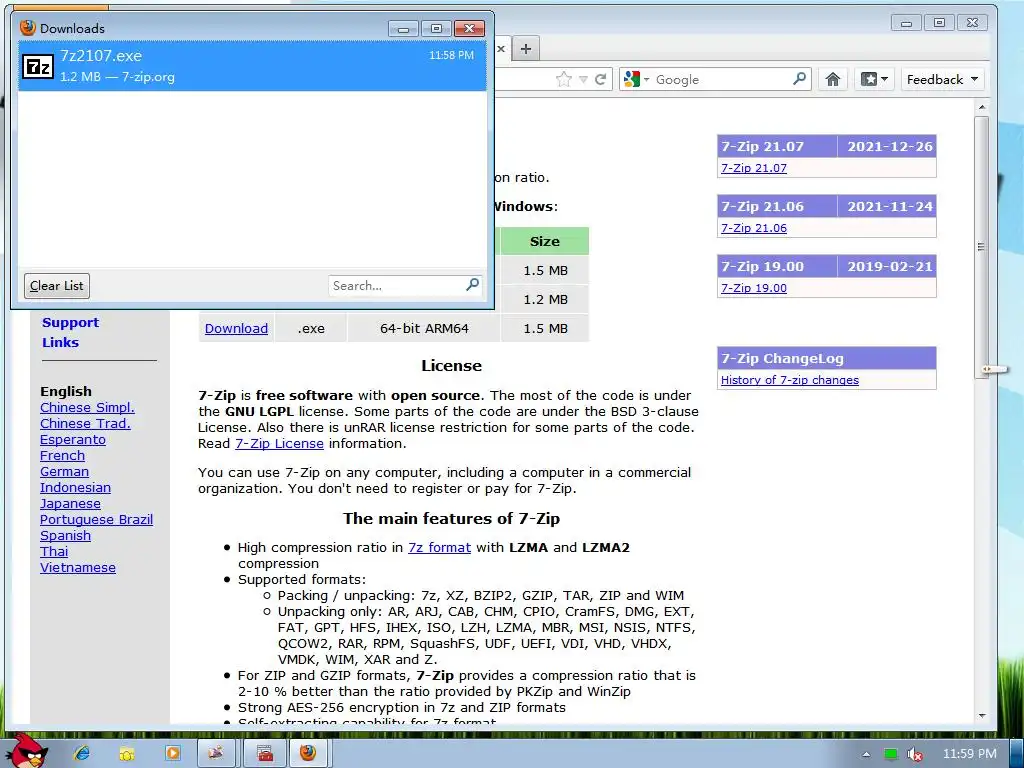Screen dimensions: 1024x768
Task: Open the Support sidebar link
Action: point(71,323)
